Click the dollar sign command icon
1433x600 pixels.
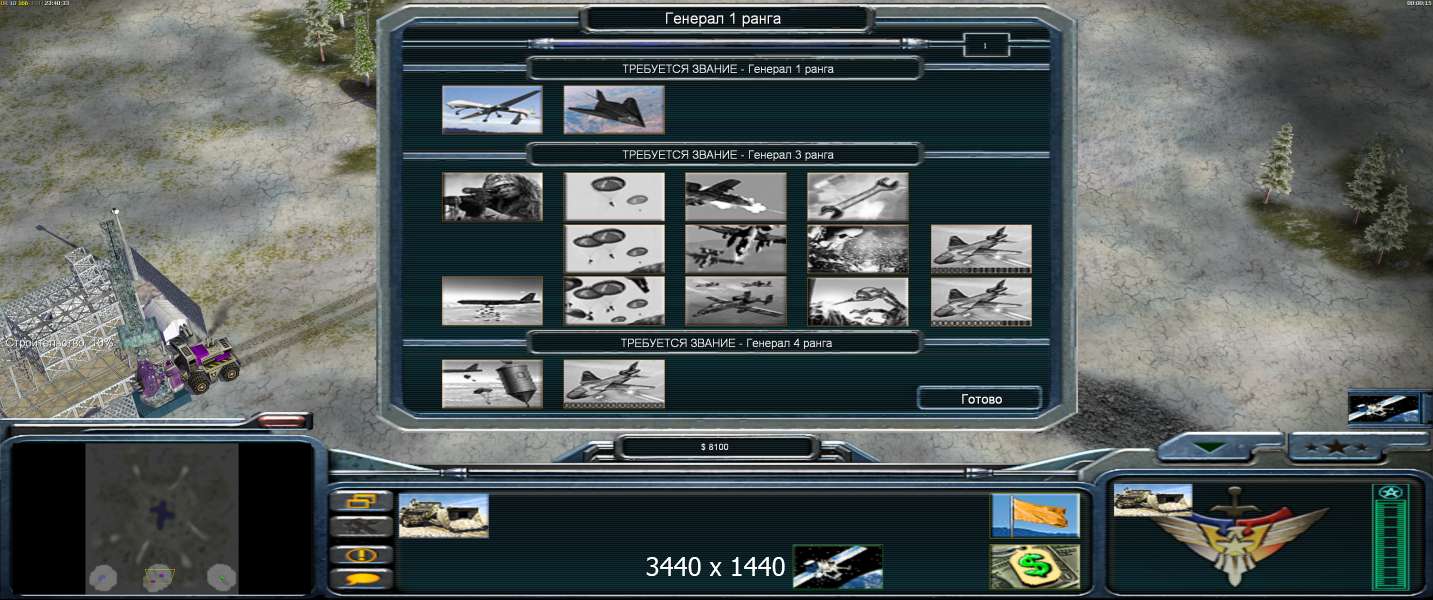point(1035,566)
